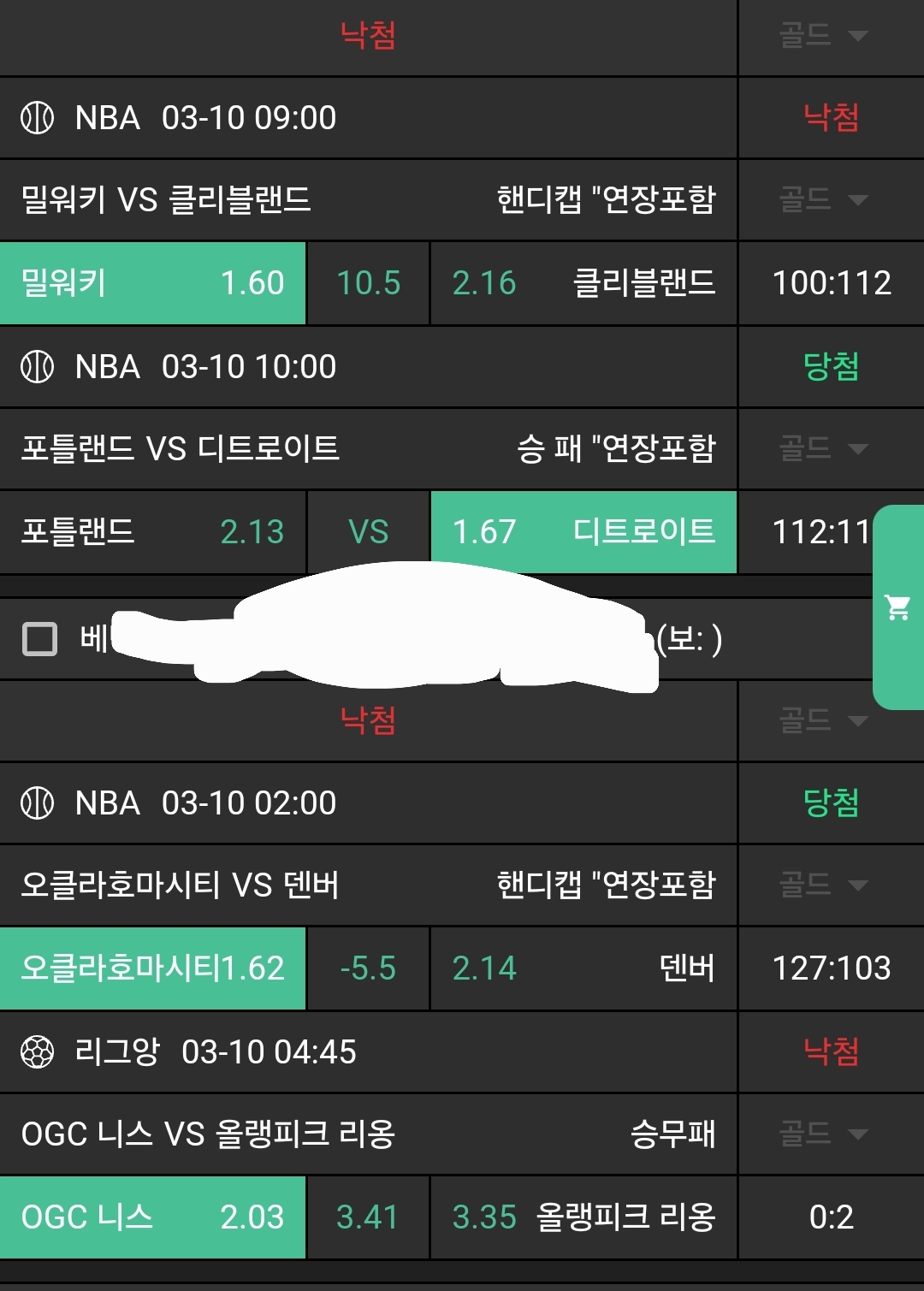Select the 클리블랜드 2.16 odds option
The width and height of the screenshot is (924, 1291).
coord(583,283)
